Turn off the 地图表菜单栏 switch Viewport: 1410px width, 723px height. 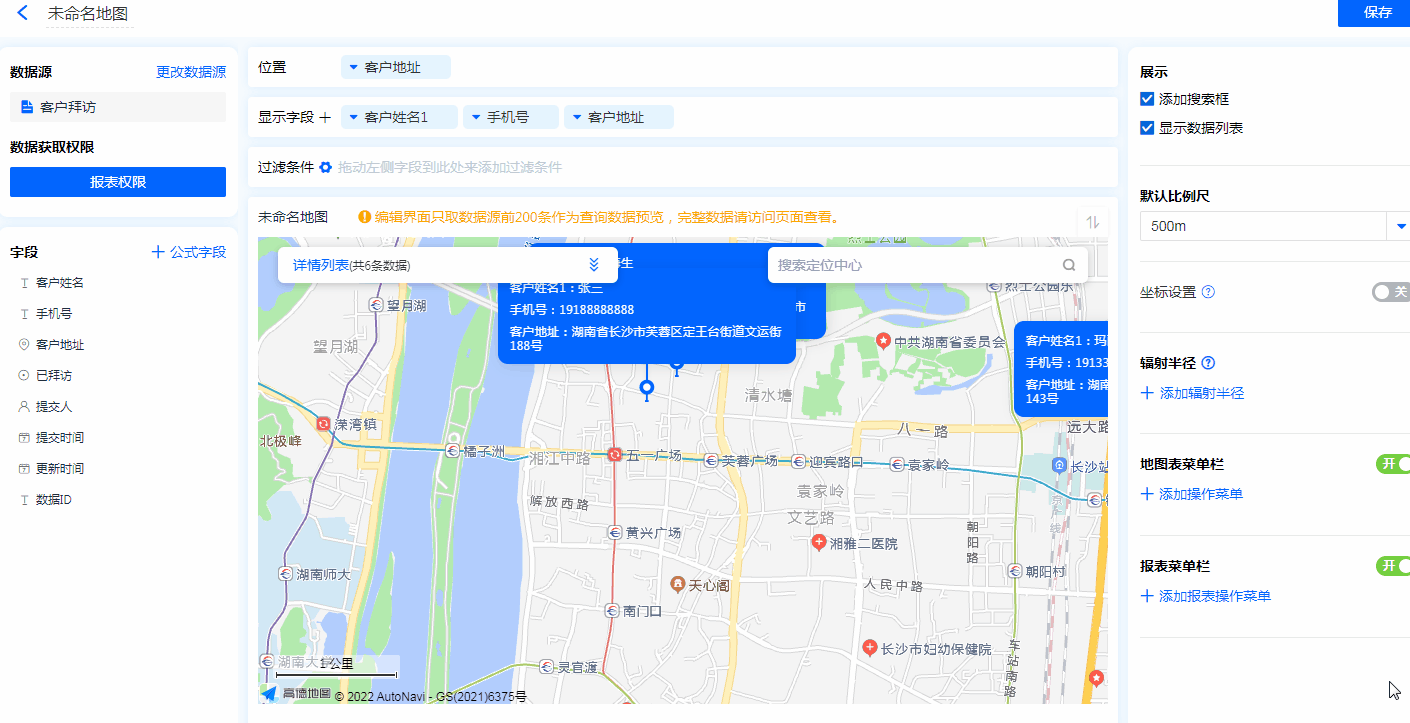point(1392,464)
